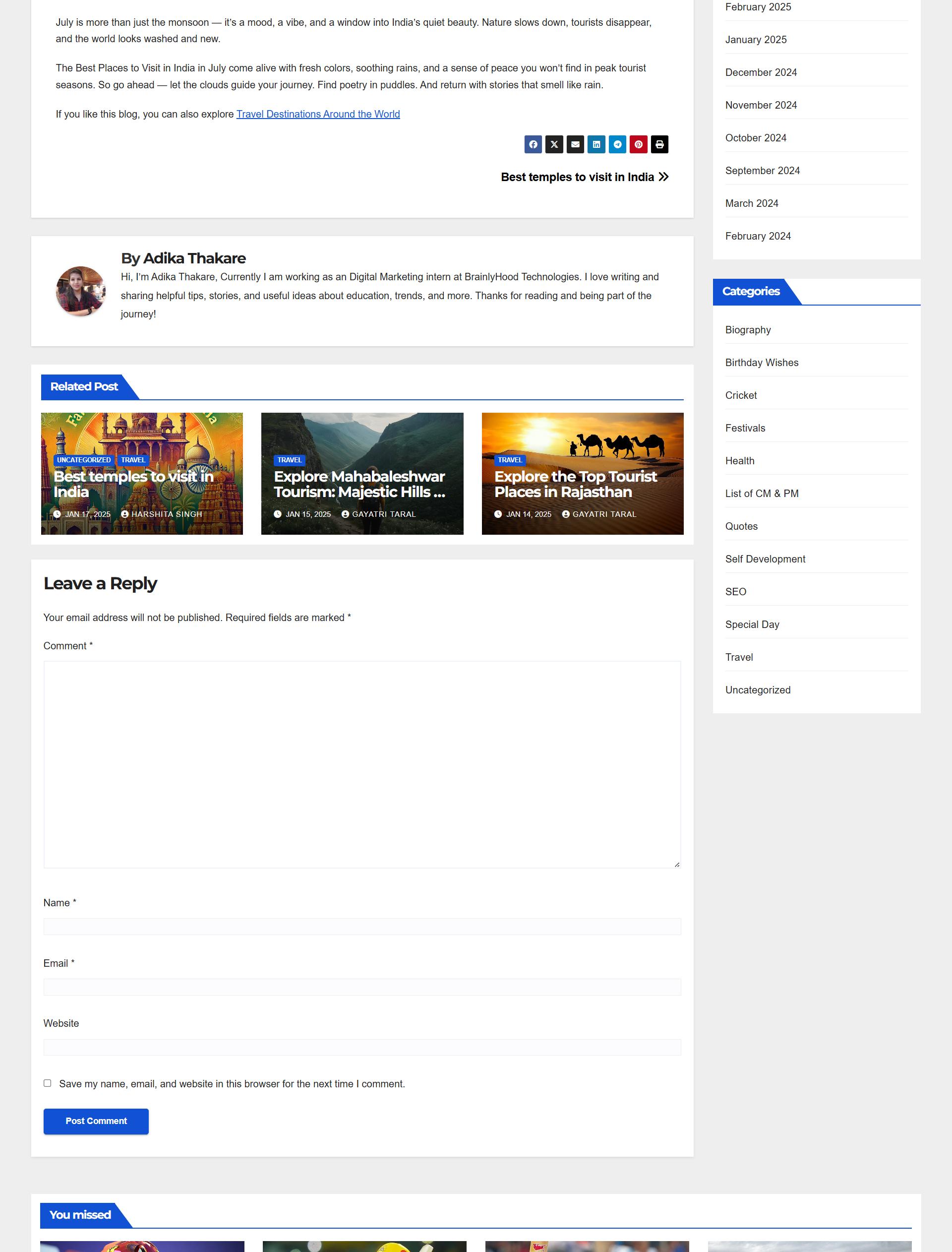Share via the Telegram icon

[617, 144]
